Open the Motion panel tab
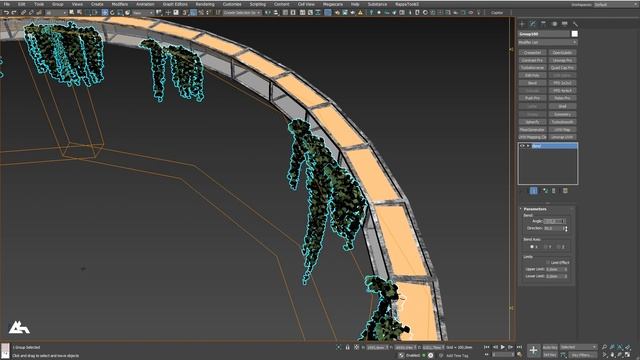 (554, 24)
